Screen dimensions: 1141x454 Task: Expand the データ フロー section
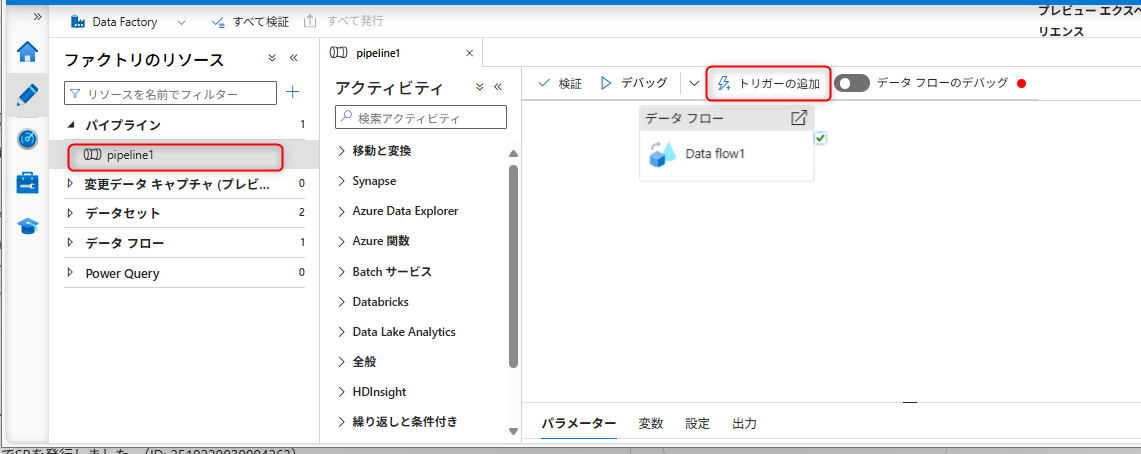pos(71,243)
